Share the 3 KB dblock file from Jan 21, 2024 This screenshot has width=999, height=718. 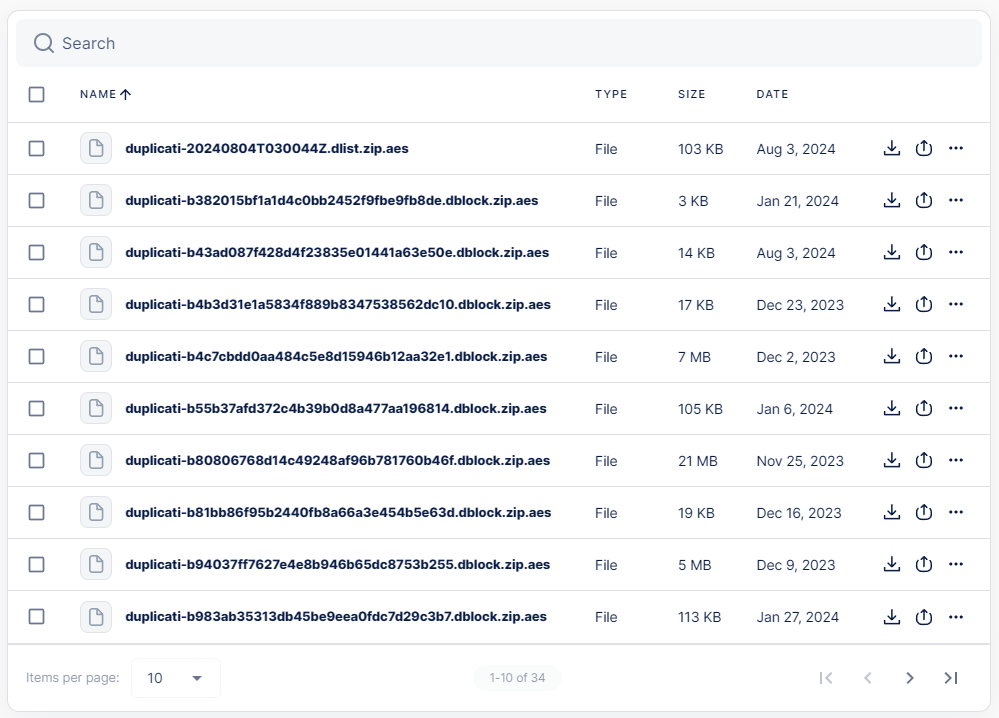[x=924, y=200]
